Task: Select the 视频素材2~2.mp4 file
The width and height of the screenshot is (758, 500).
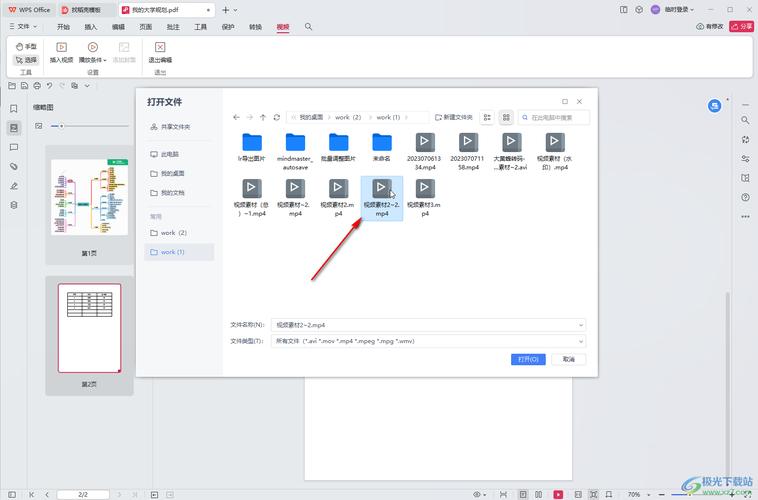Action: pyautogui.click(x=382, y=198)
